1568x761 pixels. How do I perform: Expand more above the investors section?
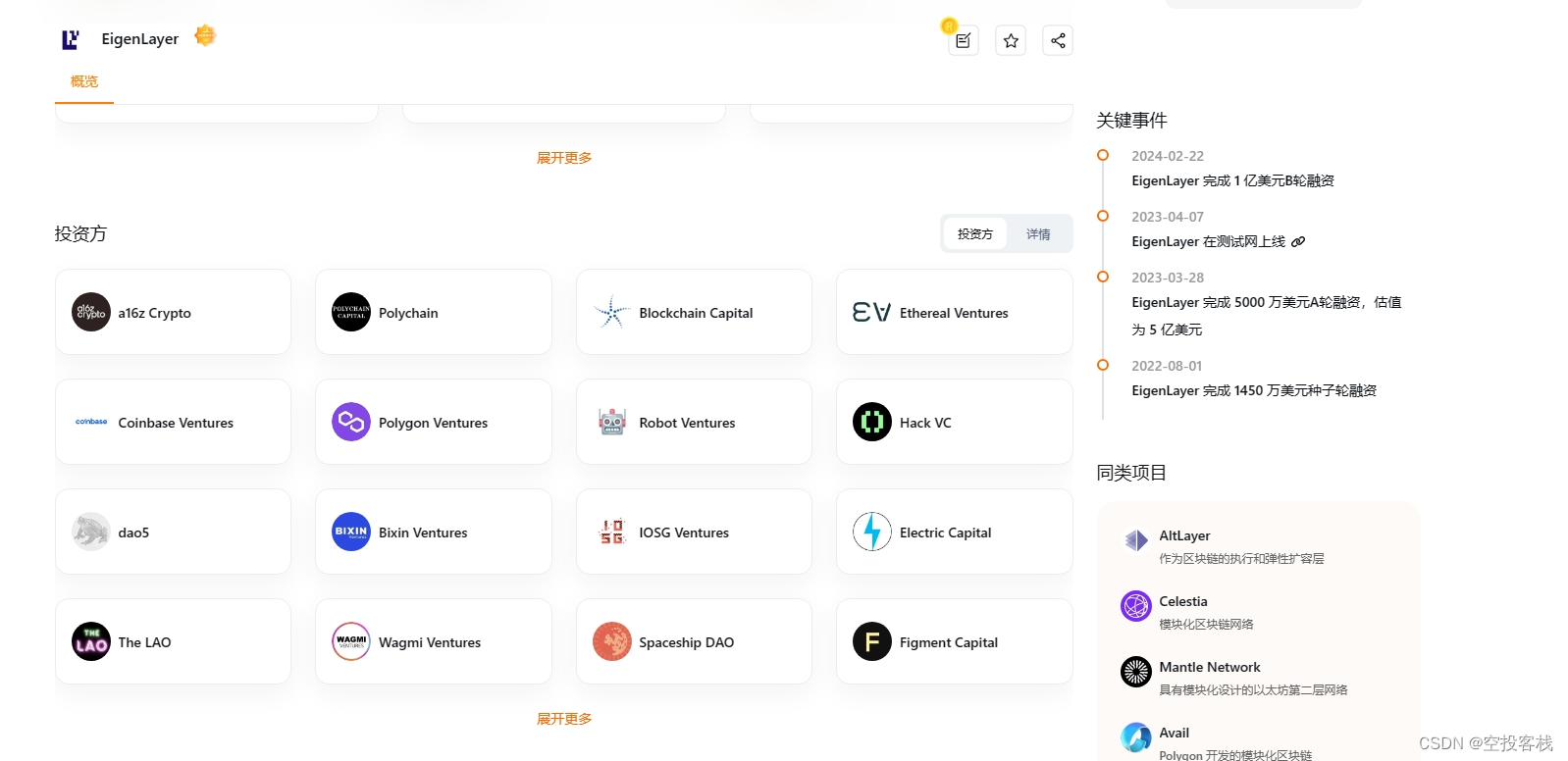click(x=564, y=158)
